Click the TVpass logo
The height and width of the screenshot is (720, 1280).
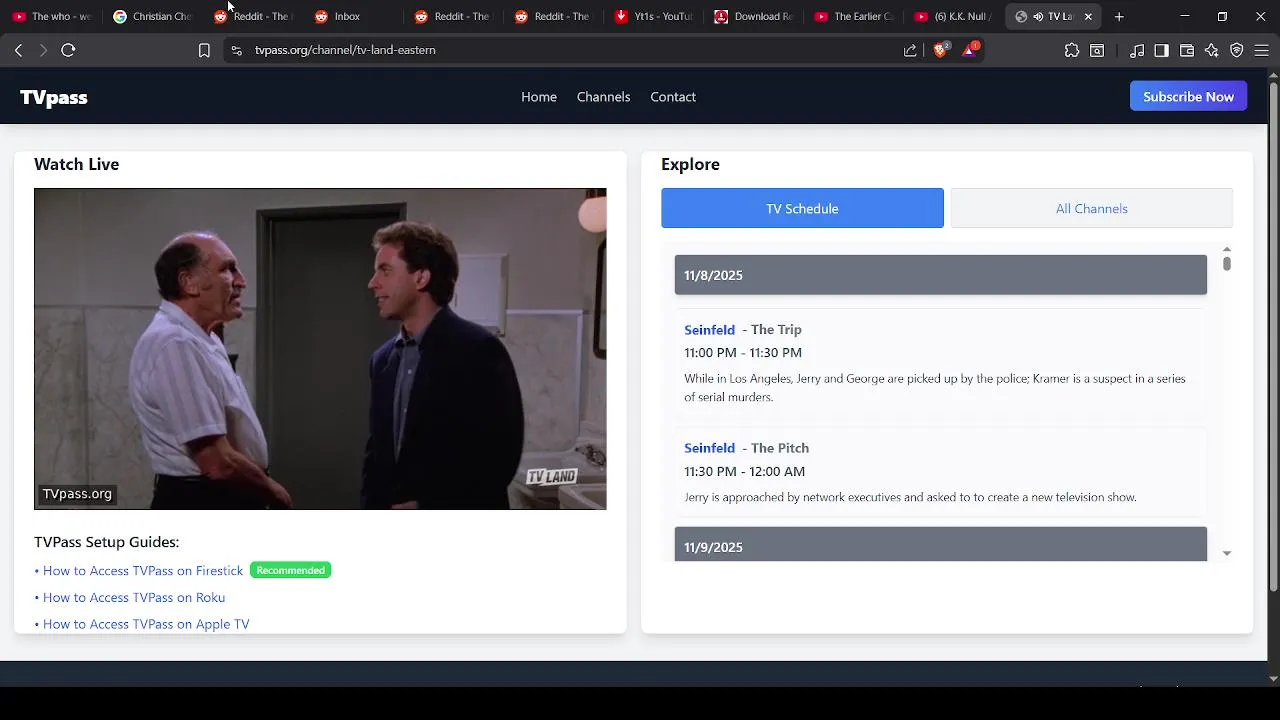click(54, 97)
